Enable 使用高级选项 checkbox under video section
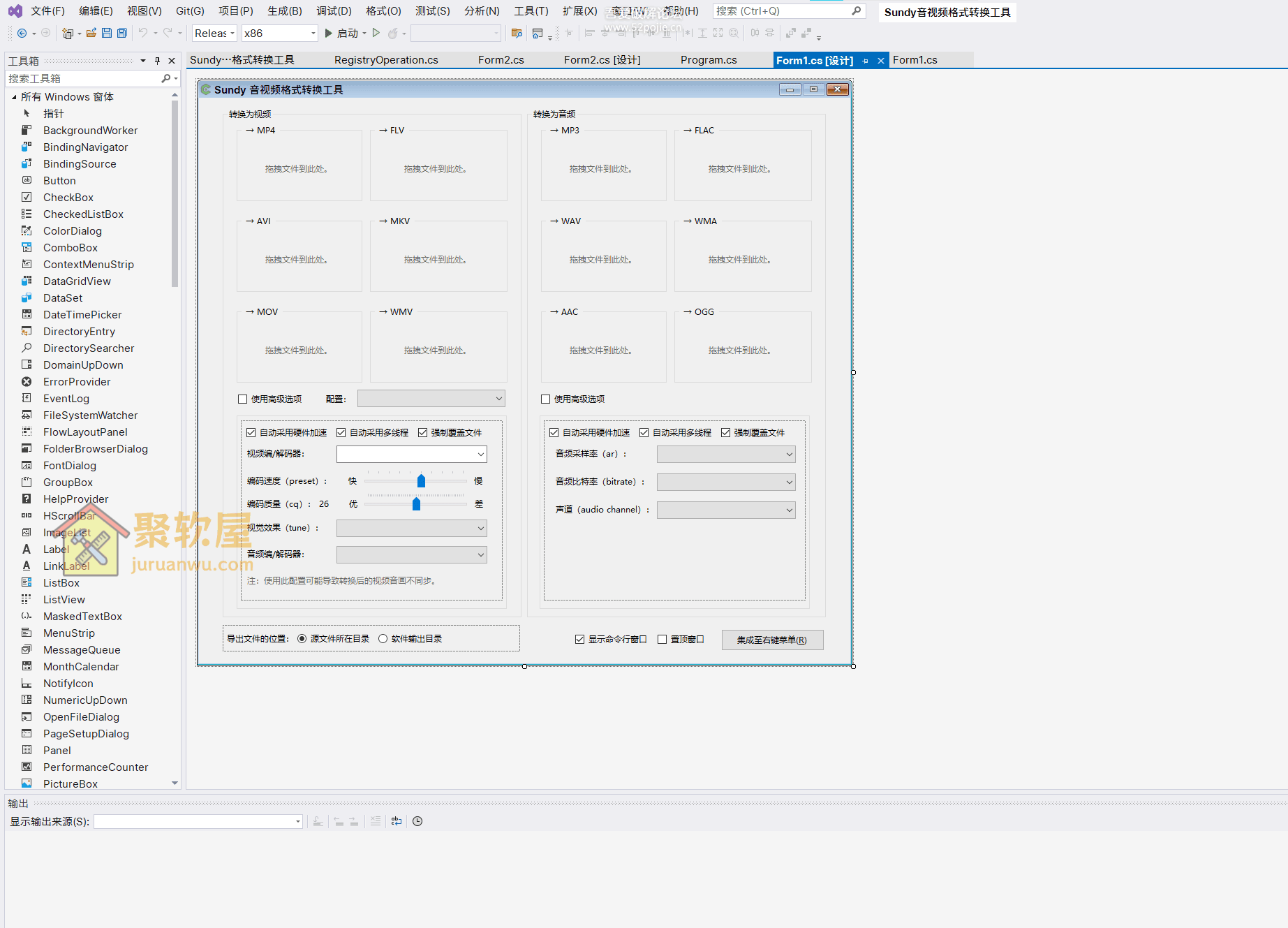The height and width of the screenshot is (928, 1288). point(243,399)
